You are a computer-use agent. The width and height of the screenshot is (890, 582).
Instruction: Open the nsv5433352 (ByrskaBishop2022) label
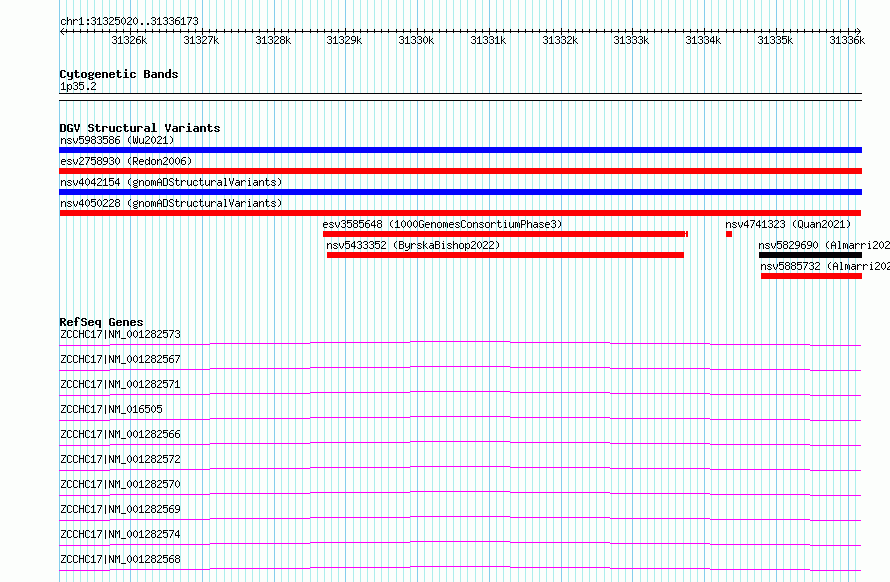413,245
